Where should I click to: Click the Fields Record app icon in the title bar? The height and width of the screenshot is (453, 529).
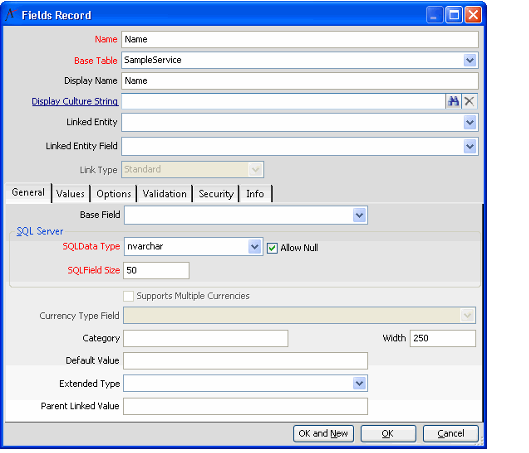11,15
